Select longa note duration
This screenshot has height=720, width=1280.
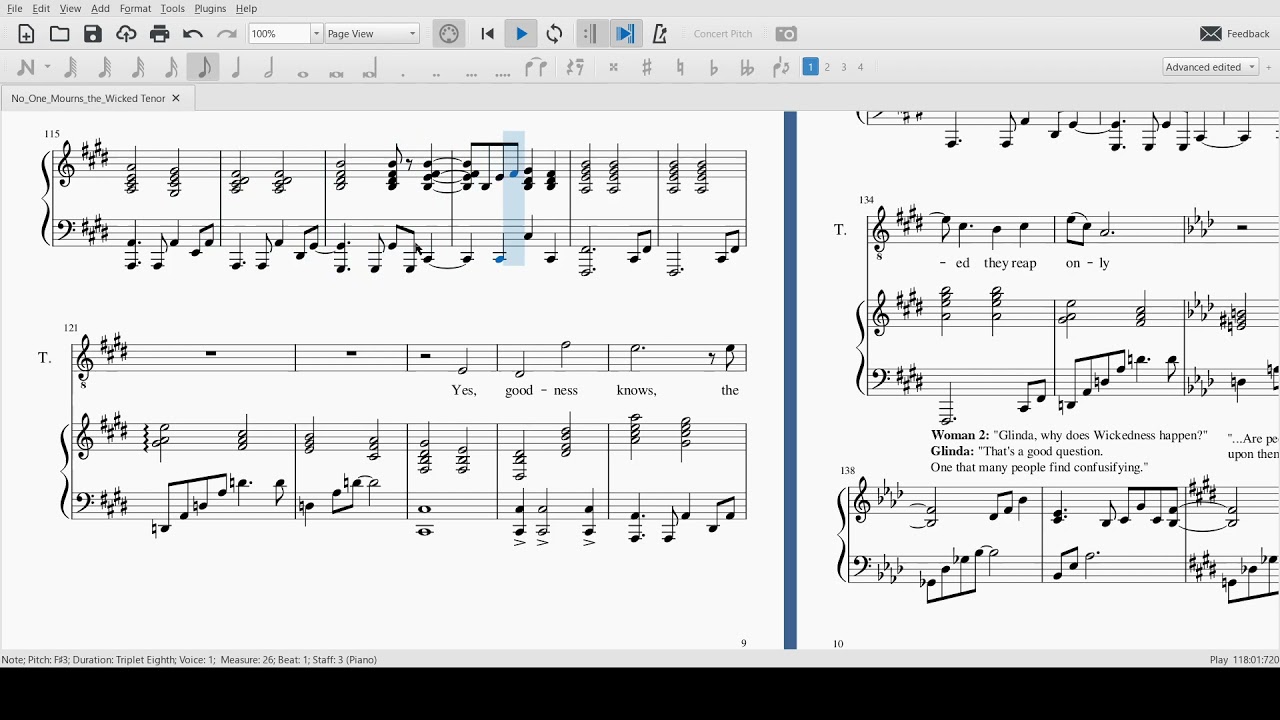tap(370, 67)
